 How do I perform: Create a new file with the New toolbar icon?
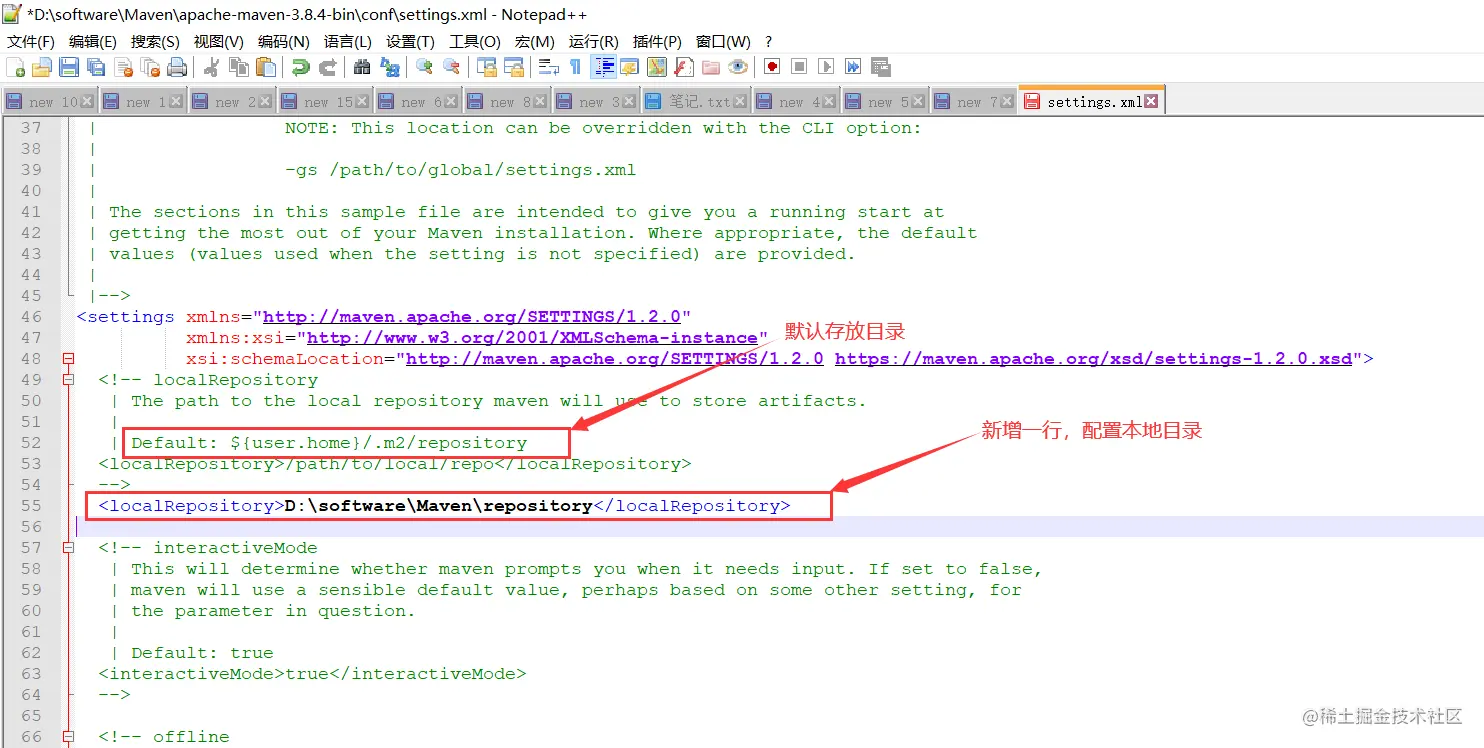point(16,67)
